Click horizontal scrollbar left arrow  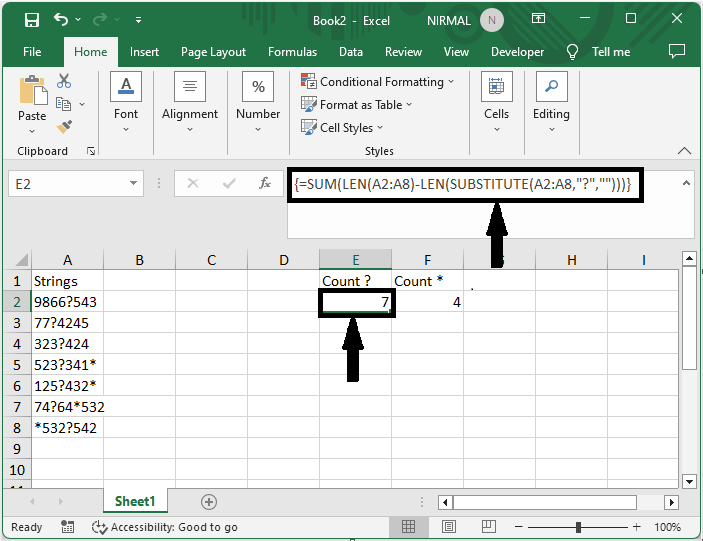445,502
